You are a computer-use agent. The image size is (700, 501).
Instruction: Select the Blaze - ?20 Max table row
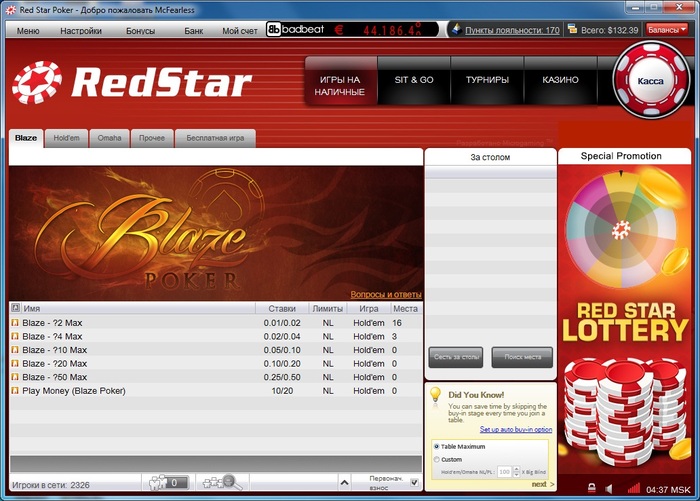(216, 363)
